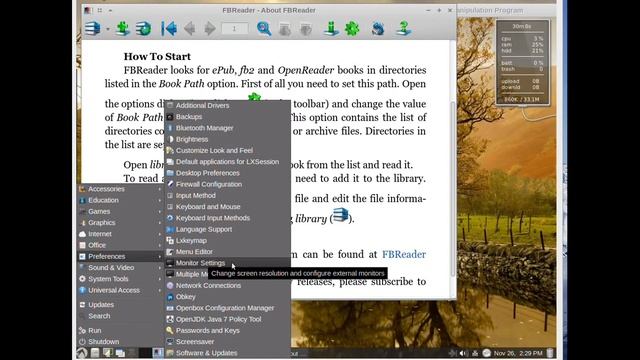Screen dimensions: 640x360
Task: Click the rotate text icon
Action: [378, 29]
